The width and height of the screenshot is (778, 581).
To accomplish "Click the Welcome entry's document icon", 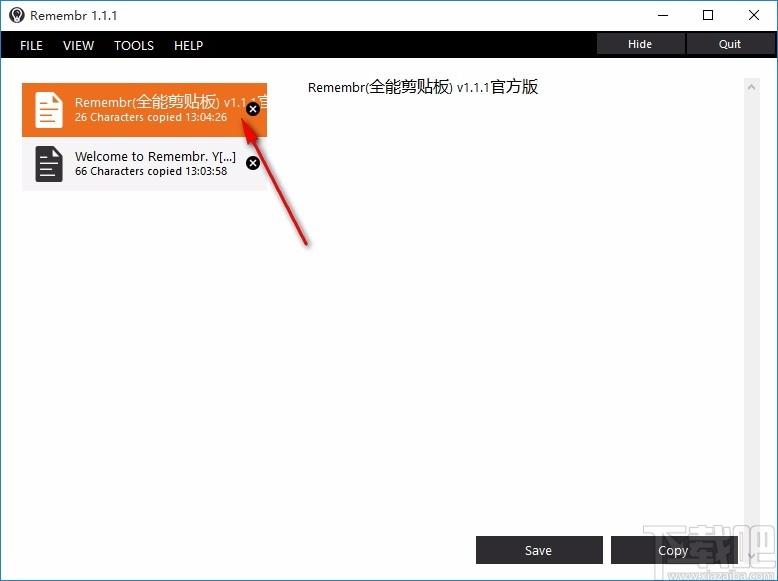I will point(49,164).
